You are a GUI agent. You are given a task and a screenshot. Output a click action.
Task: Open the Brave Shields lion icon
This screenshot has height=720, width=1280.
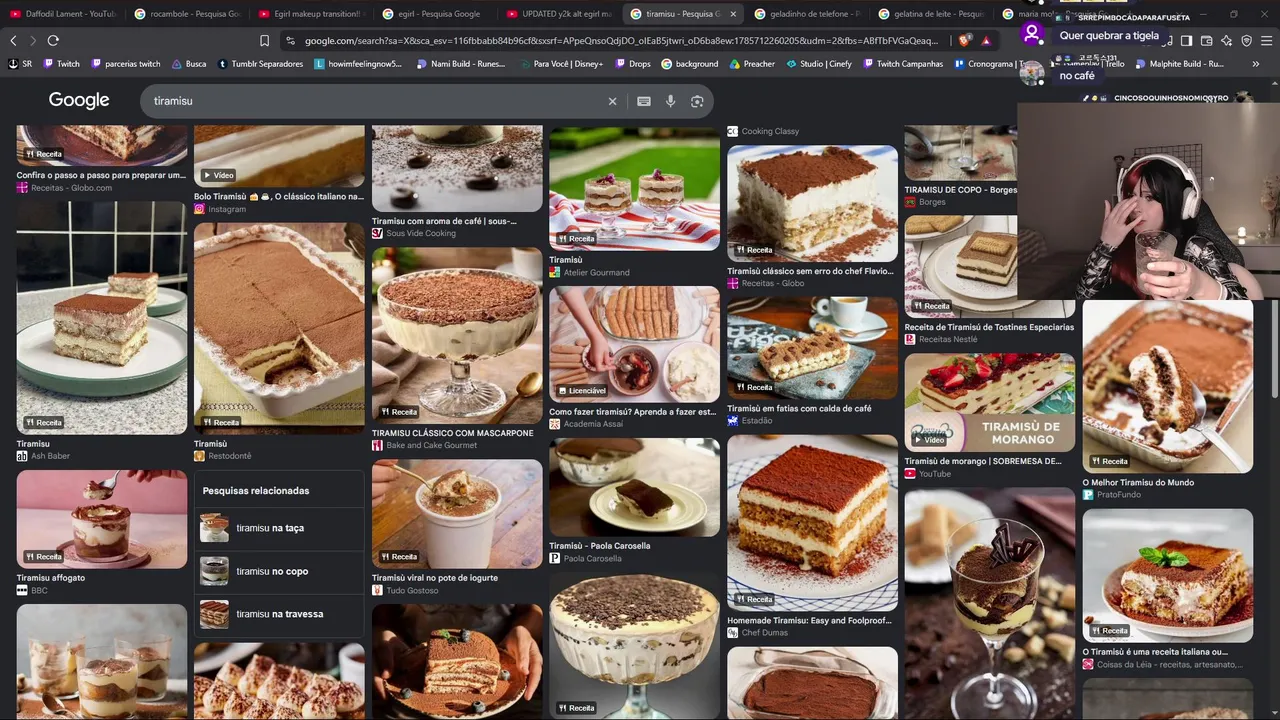click(964, 41)
